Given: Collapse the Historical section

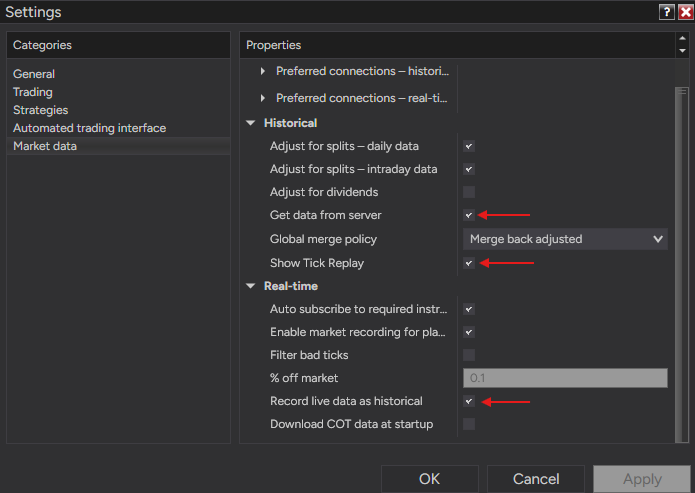Looking at the screenshot, I should [251, 123].
